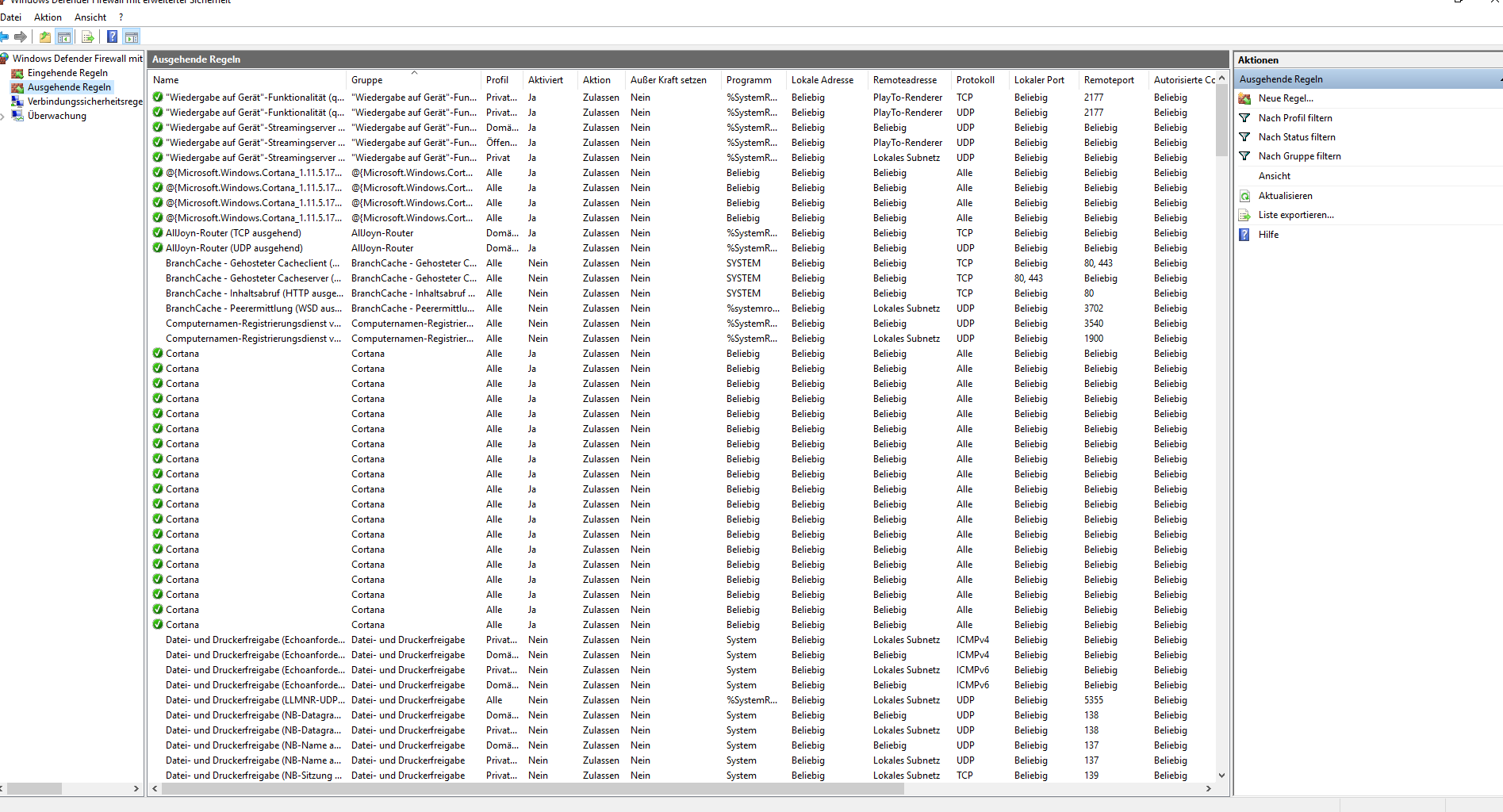The height and width of the screenshot is (812, 1503).
Task: Click the Liste exportieren icon in Aktionen
Action: pyautogui.click(x=1244, y=215)
